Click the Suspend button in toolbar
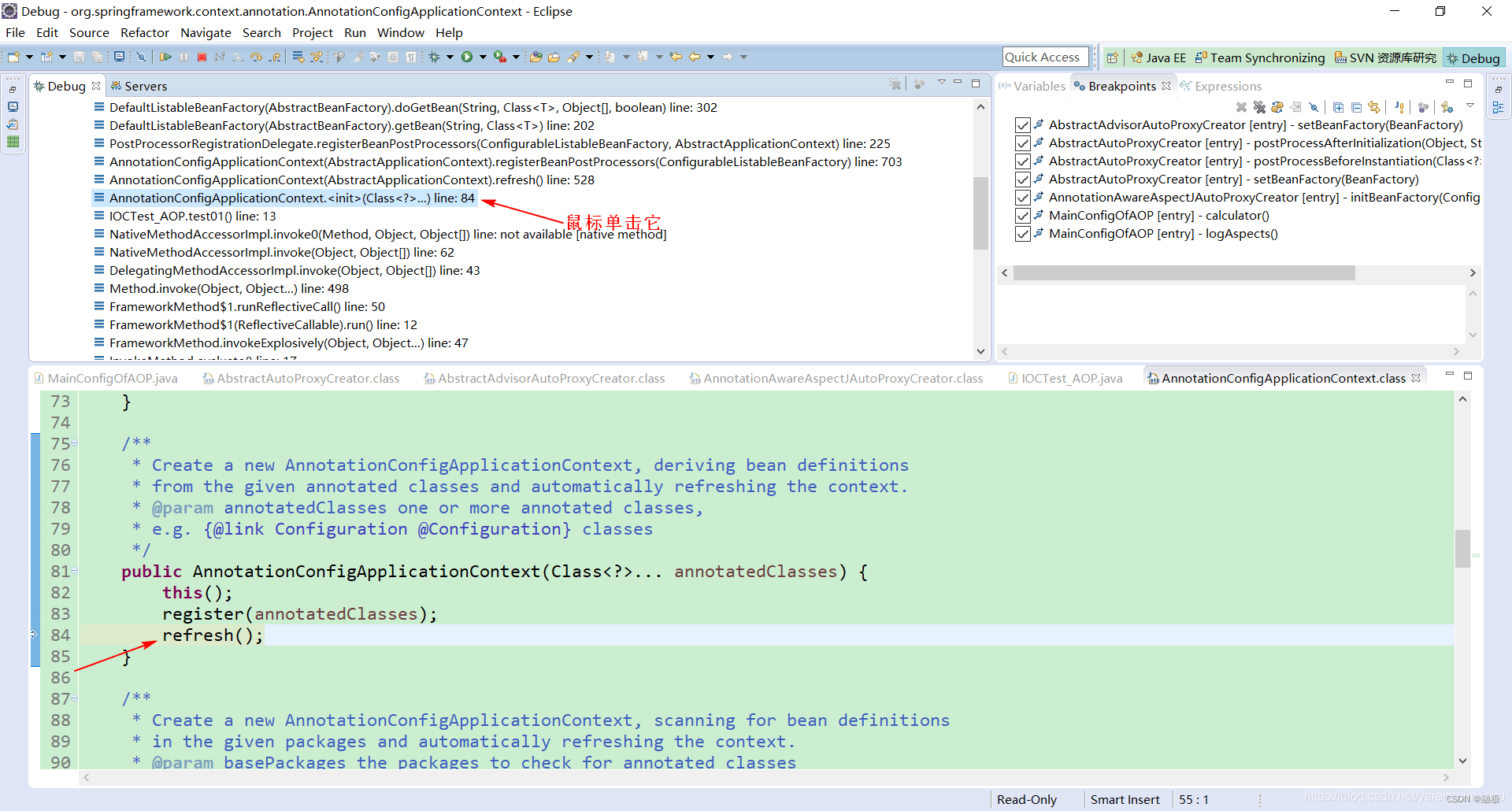This screenshot has width=1512, height=811. click(x=183, y=57)
